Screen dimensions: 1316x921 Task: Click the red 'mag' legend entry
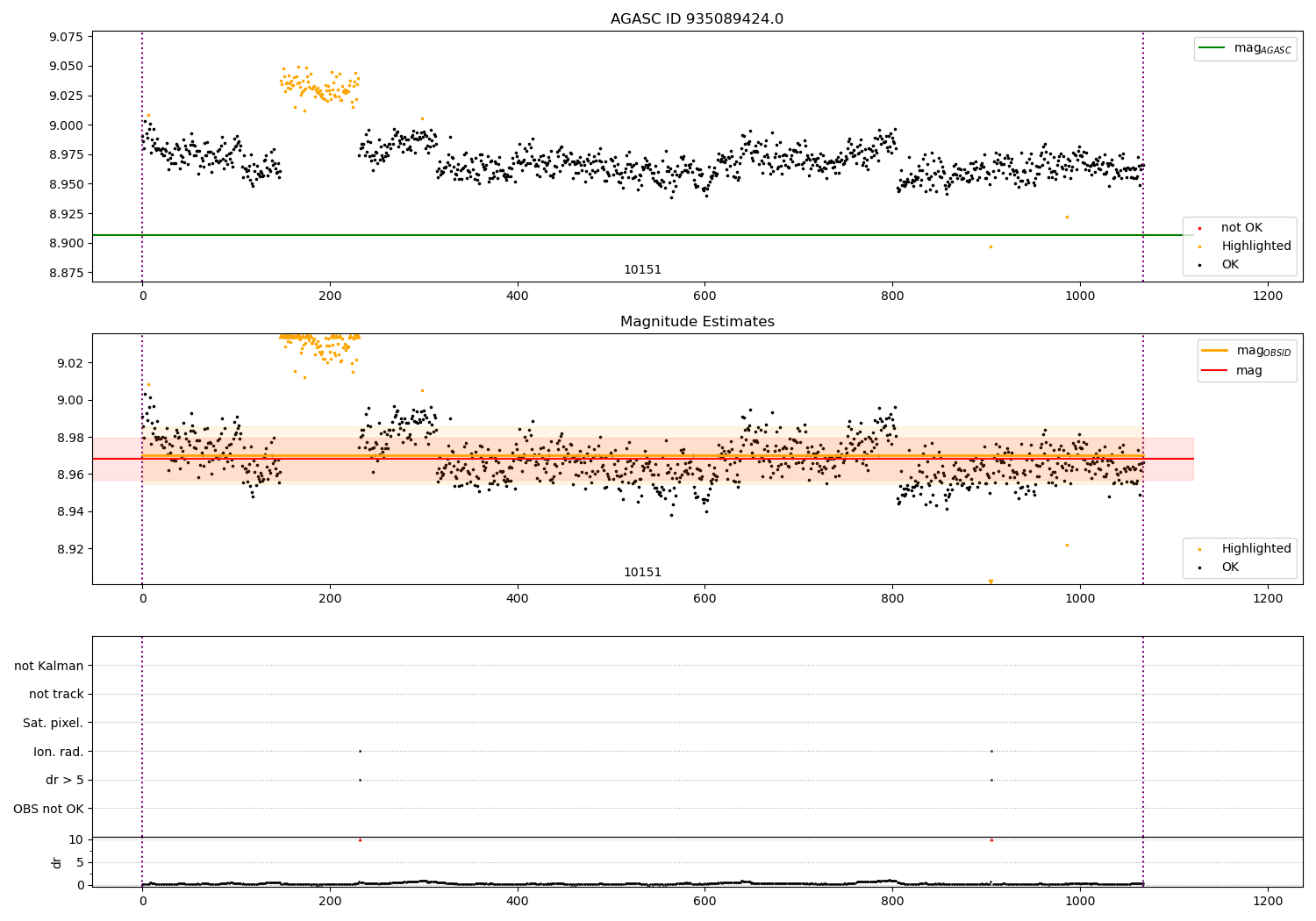[x=1233, y=370]
